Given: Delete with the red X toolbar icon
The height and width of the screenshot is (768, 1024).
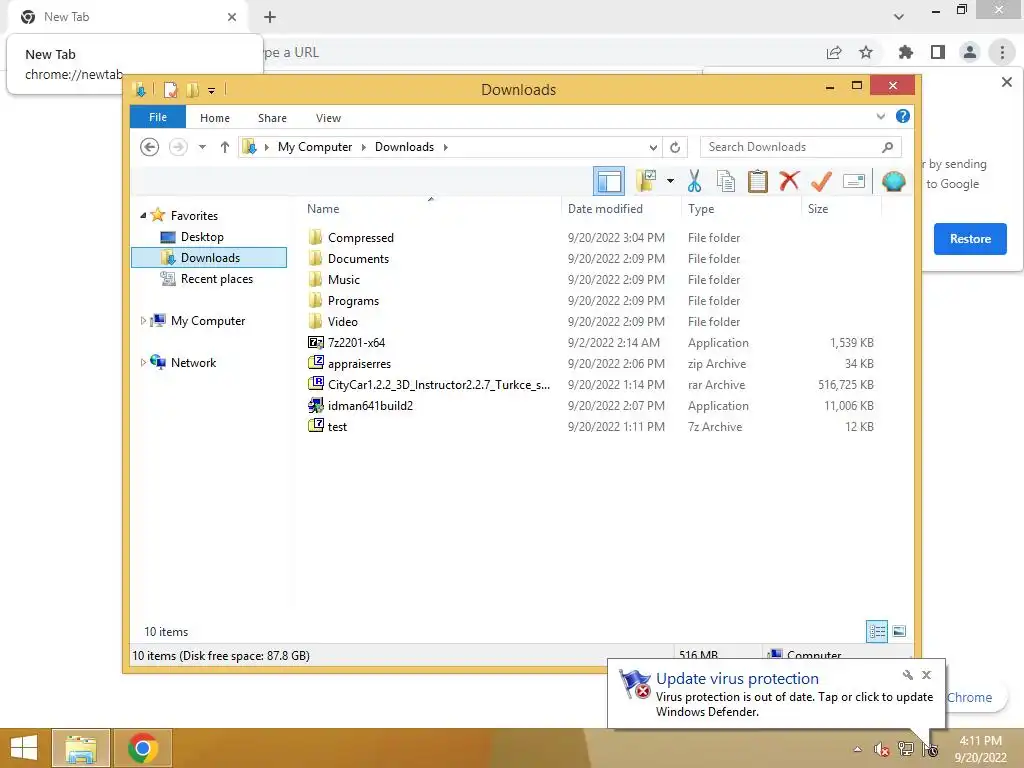Looking at the screenshot, I should coord(789,180).
